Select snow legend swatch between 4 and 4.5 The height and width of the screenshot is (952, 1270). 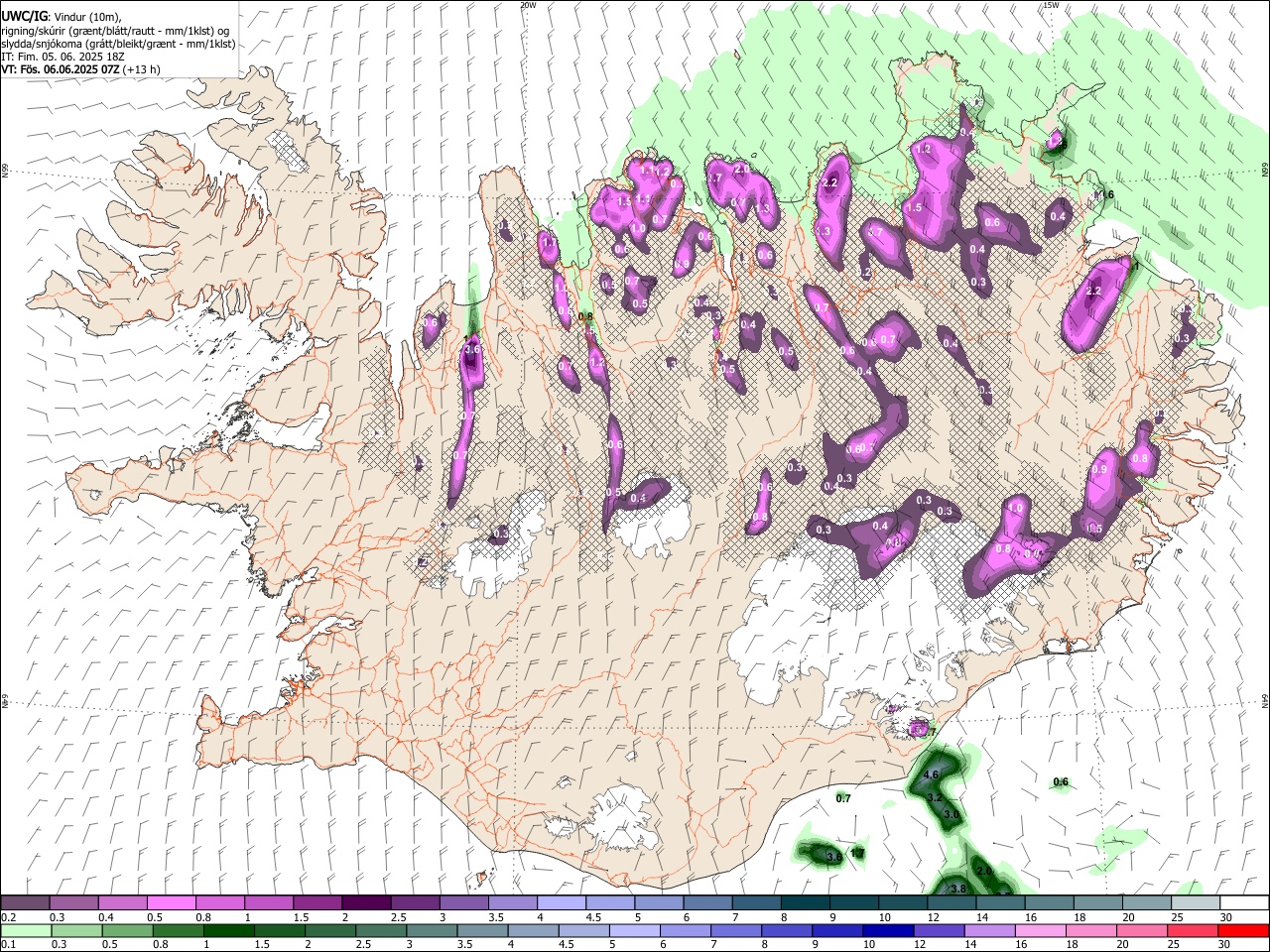[x=561, y=903]
